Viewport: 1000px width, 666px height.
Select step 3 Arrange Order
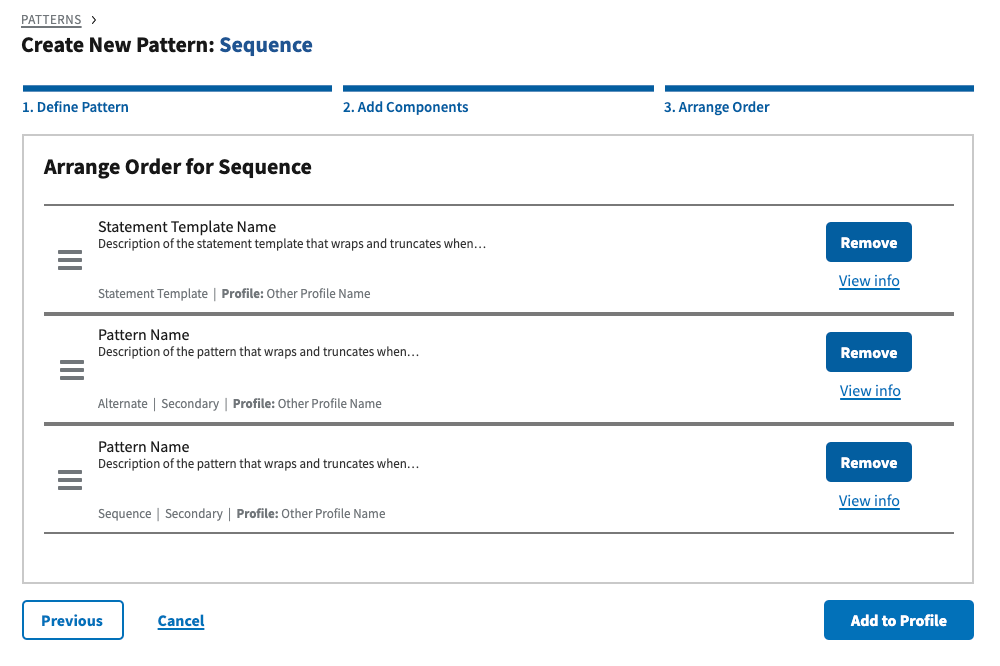click(x=717, y=107)
